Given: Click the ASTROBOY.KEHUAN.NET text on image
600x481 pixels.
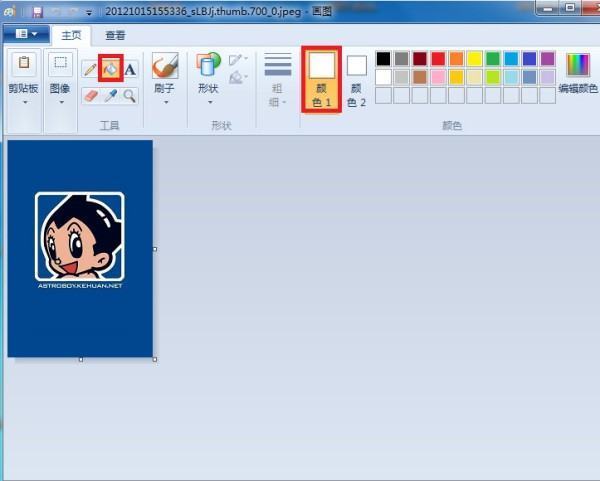Looking at the screenshot, I should tap(80, 286).
